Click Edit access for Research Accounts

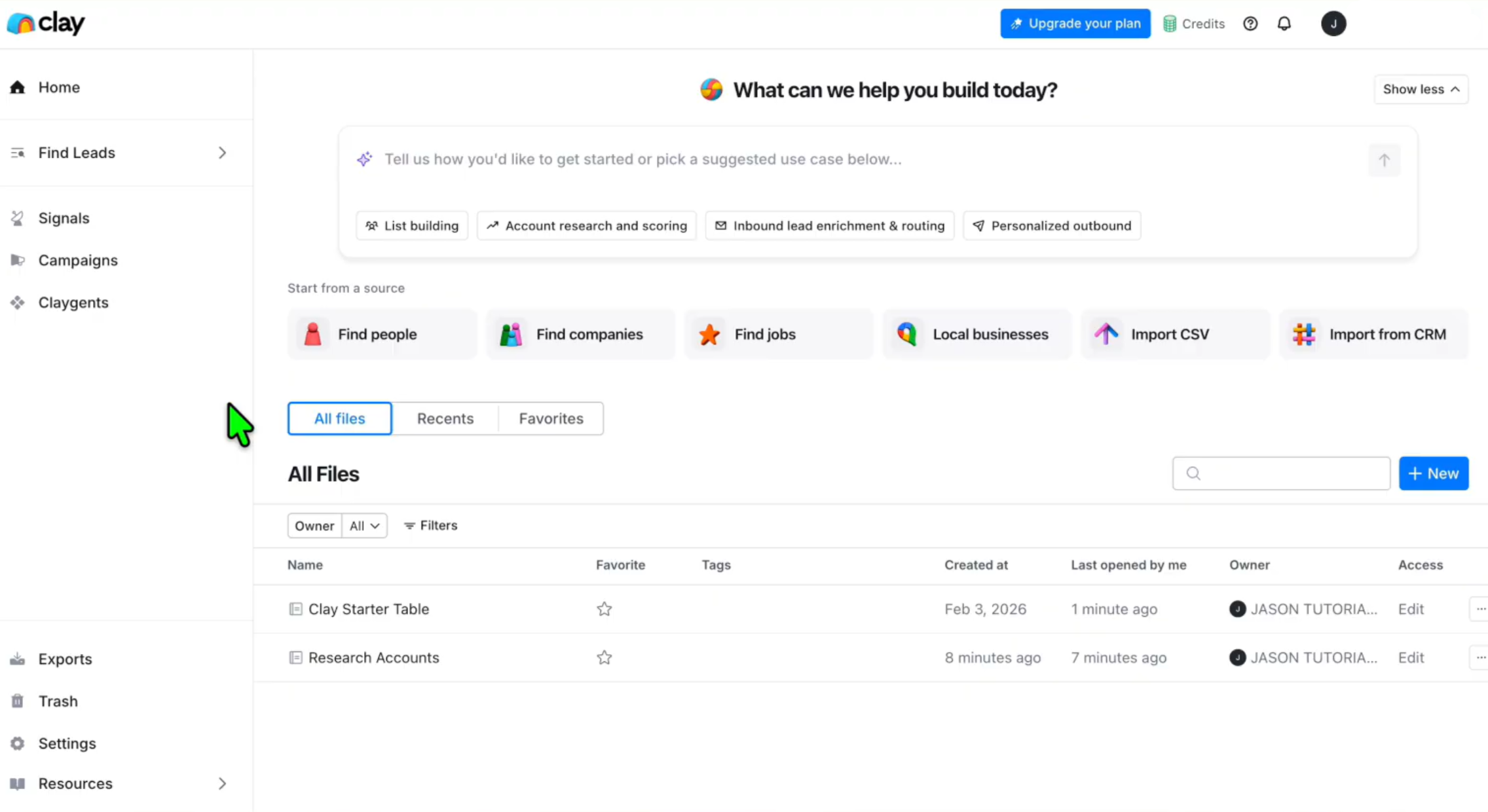point(1411,657)
